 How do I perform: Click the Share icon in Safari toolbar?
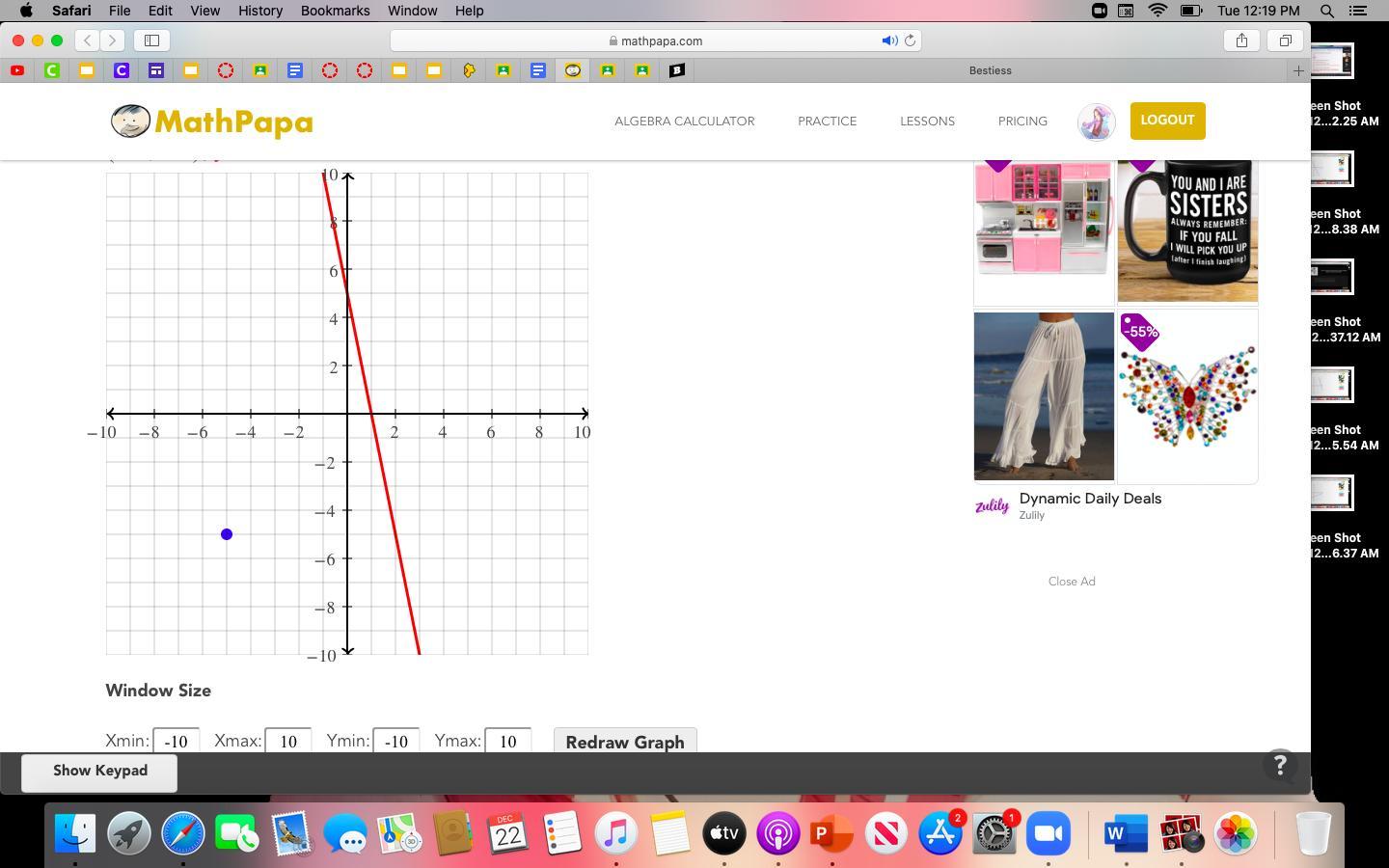1241,41
